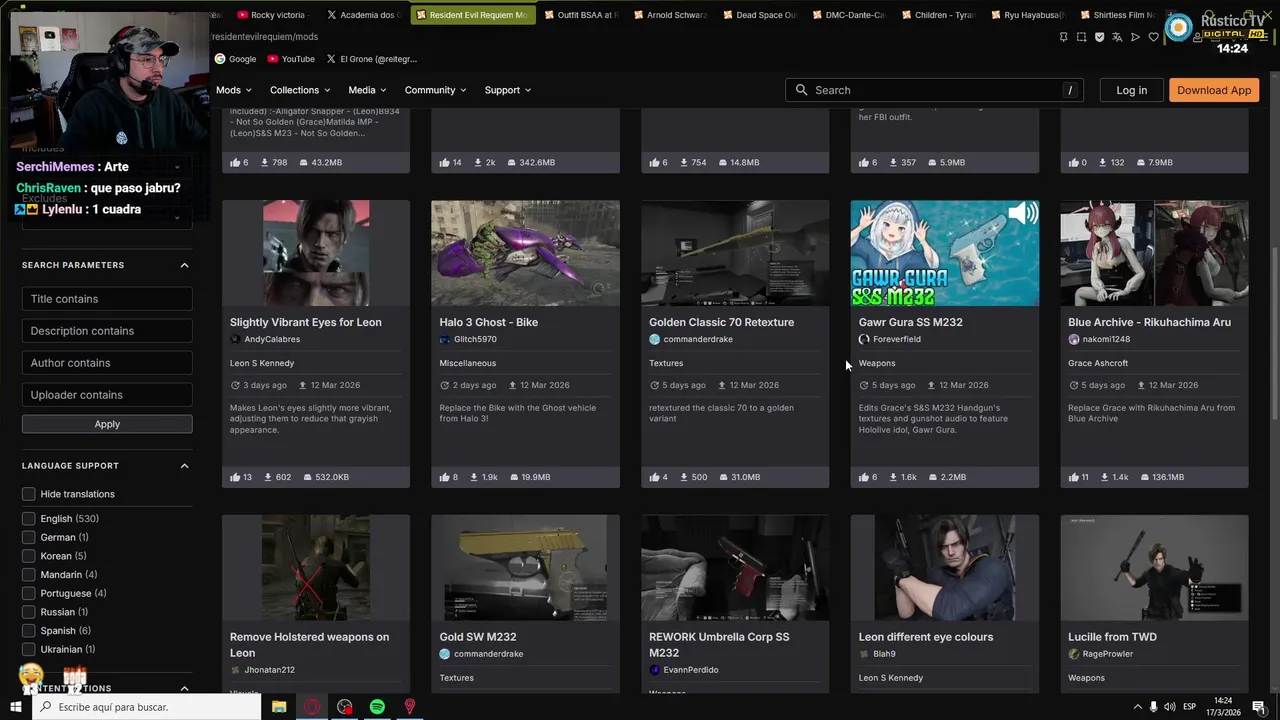Click the microphone icon in system tray

pos(1153,707)
